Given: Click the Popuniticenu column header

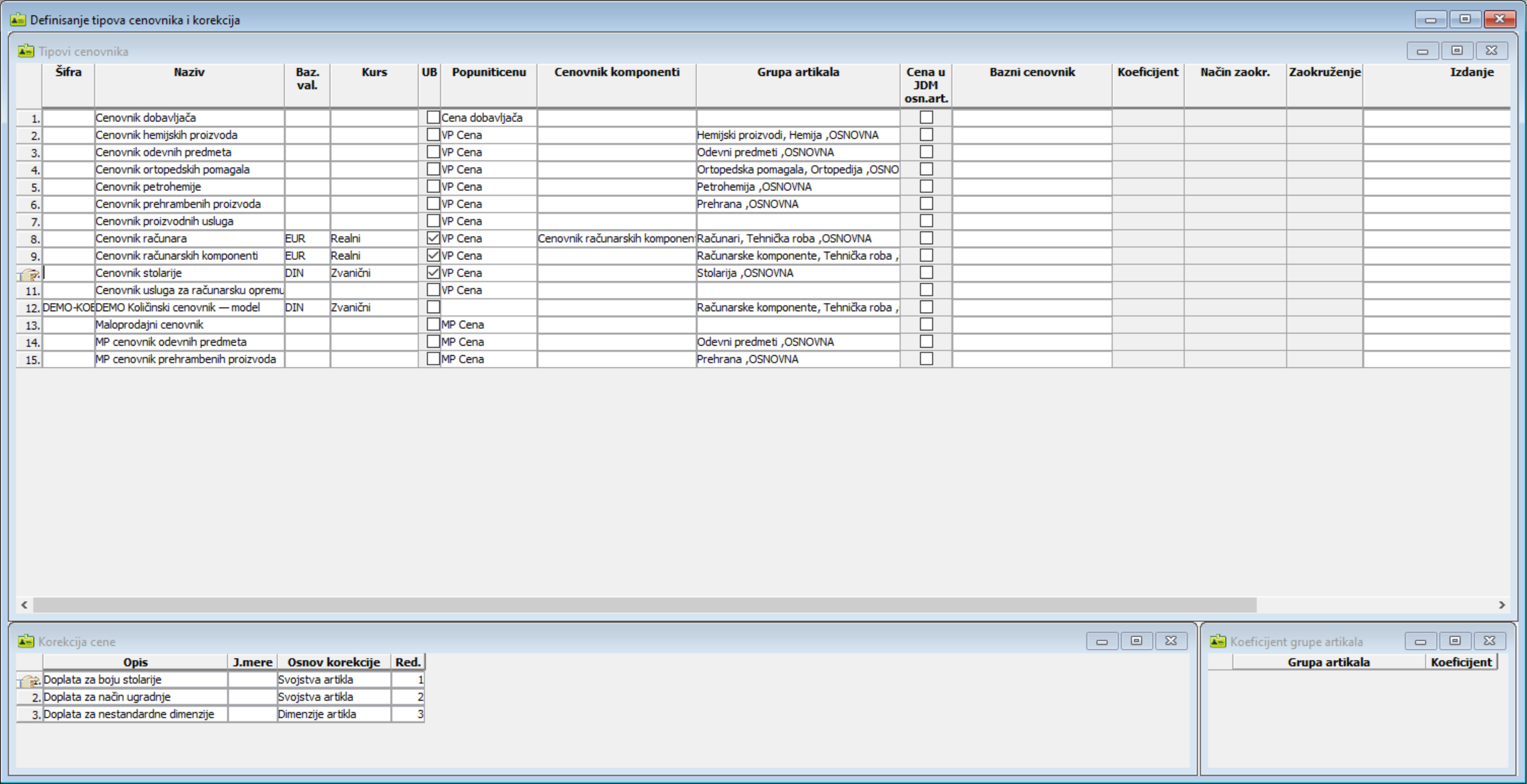Looking at the screenshot, I should tap(489, 85).
